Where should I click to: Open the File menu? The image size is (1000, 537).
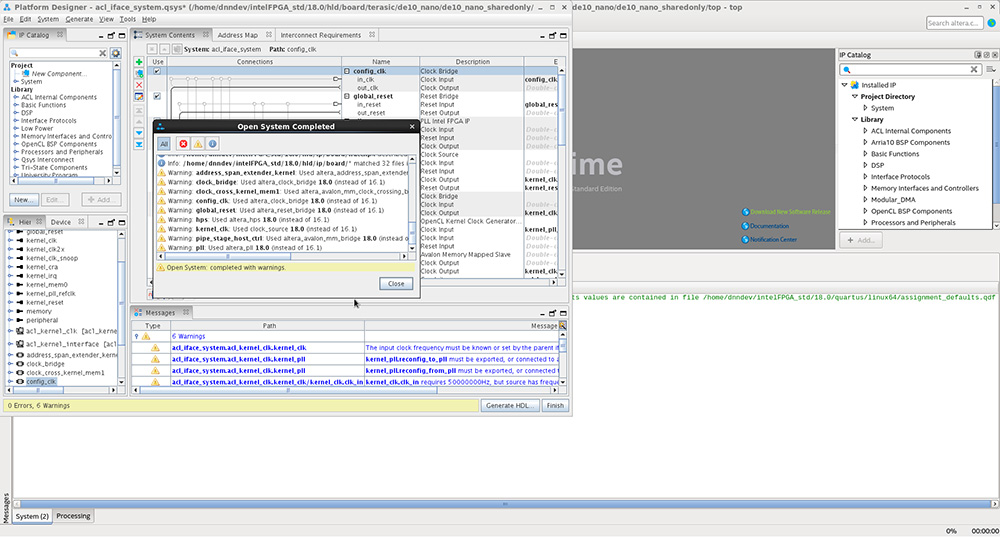coord(8,19)
